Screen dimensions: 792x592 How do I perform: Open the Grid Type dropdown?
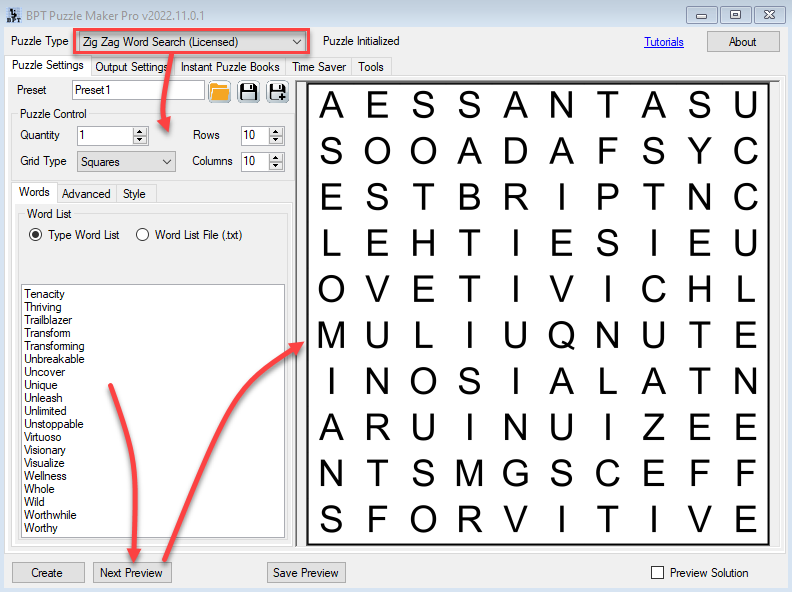[166, 161]
